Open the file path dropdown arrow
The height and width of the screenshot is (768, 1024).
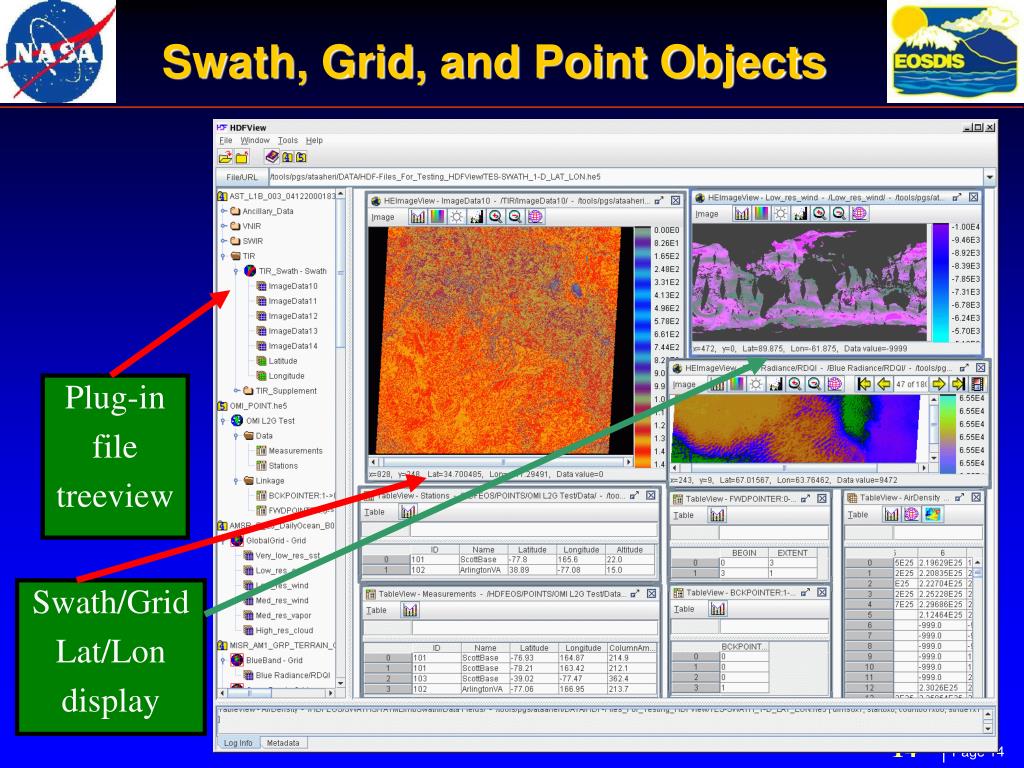tap(989, 177)
